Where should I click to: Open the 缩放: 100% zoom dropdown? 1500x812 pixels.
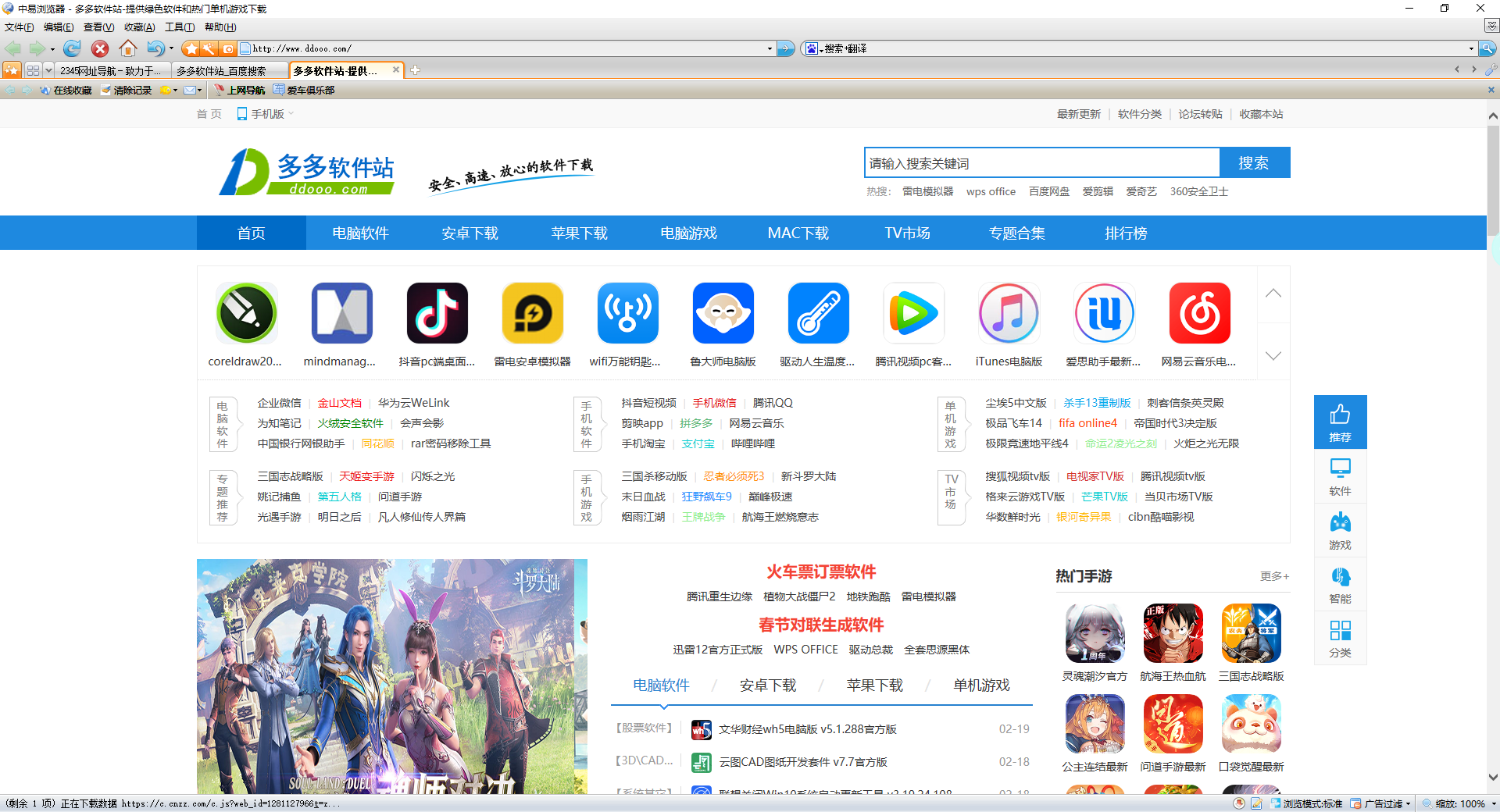pos(1459,803)
